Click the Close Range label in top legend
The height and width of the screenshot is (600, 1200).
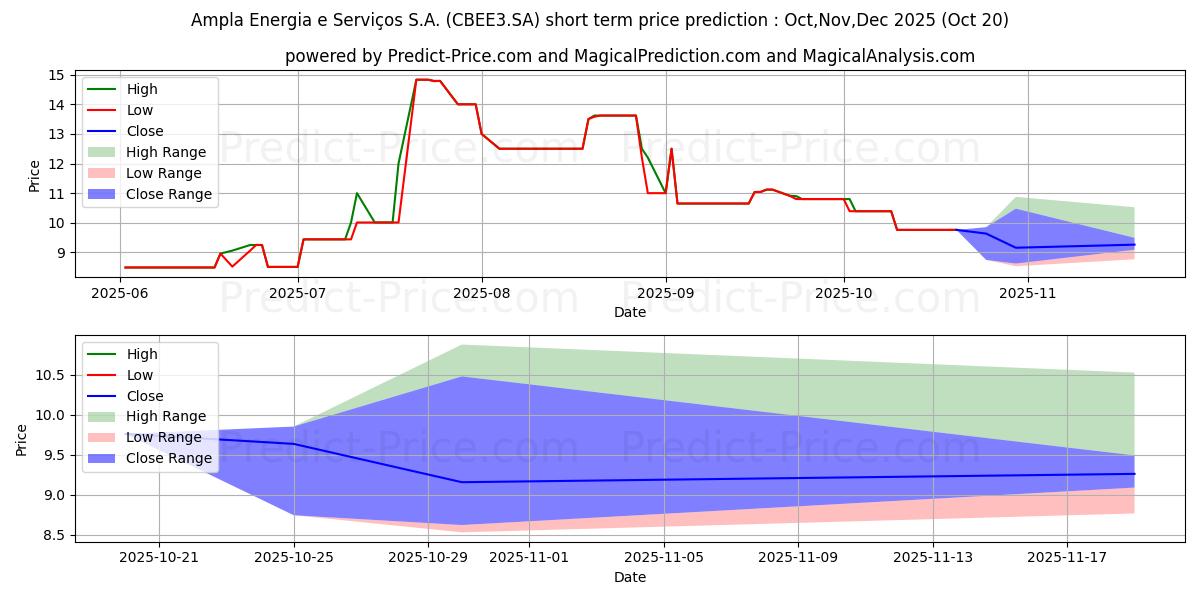(169, 195)
